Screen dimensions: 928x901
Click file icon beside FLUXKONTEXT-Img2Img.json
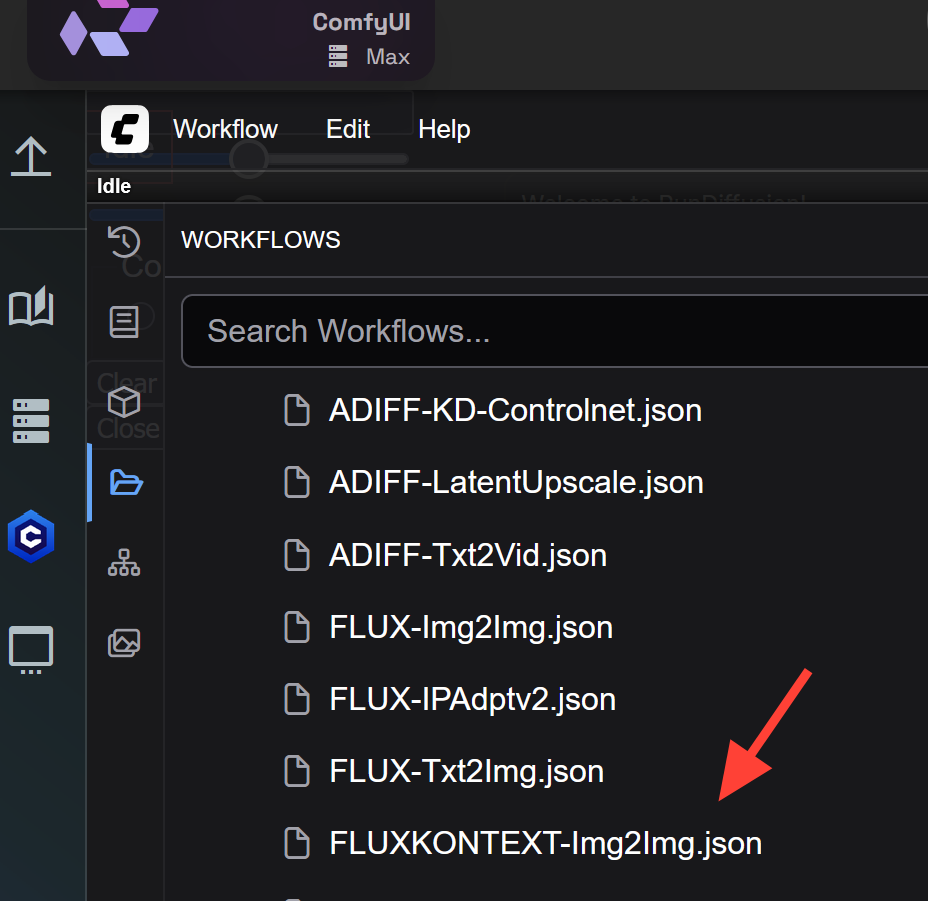297,844
